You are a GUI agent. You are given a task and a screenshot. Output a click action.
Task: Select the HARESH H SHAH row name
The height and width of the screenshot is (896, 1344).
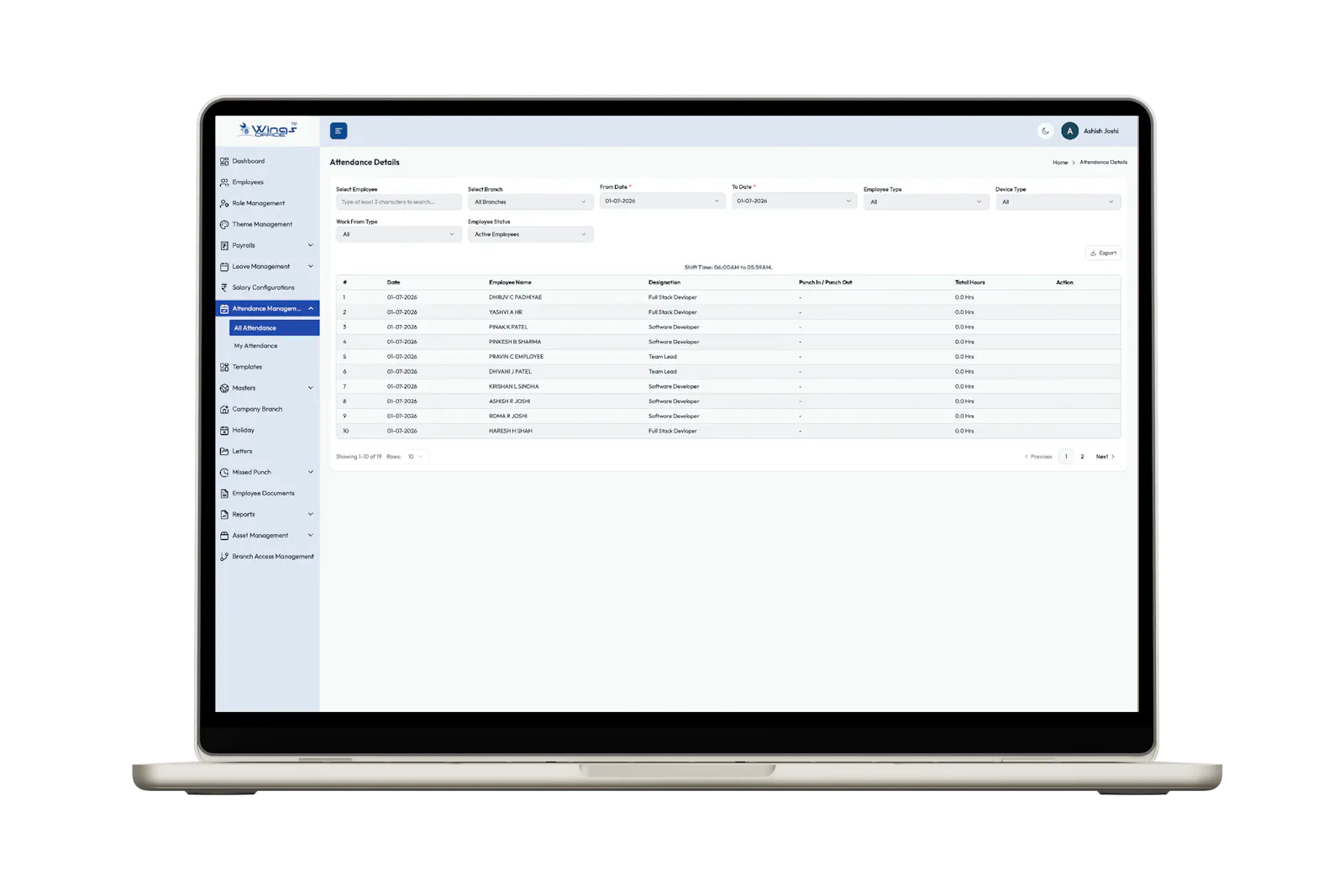pos(510,431)
